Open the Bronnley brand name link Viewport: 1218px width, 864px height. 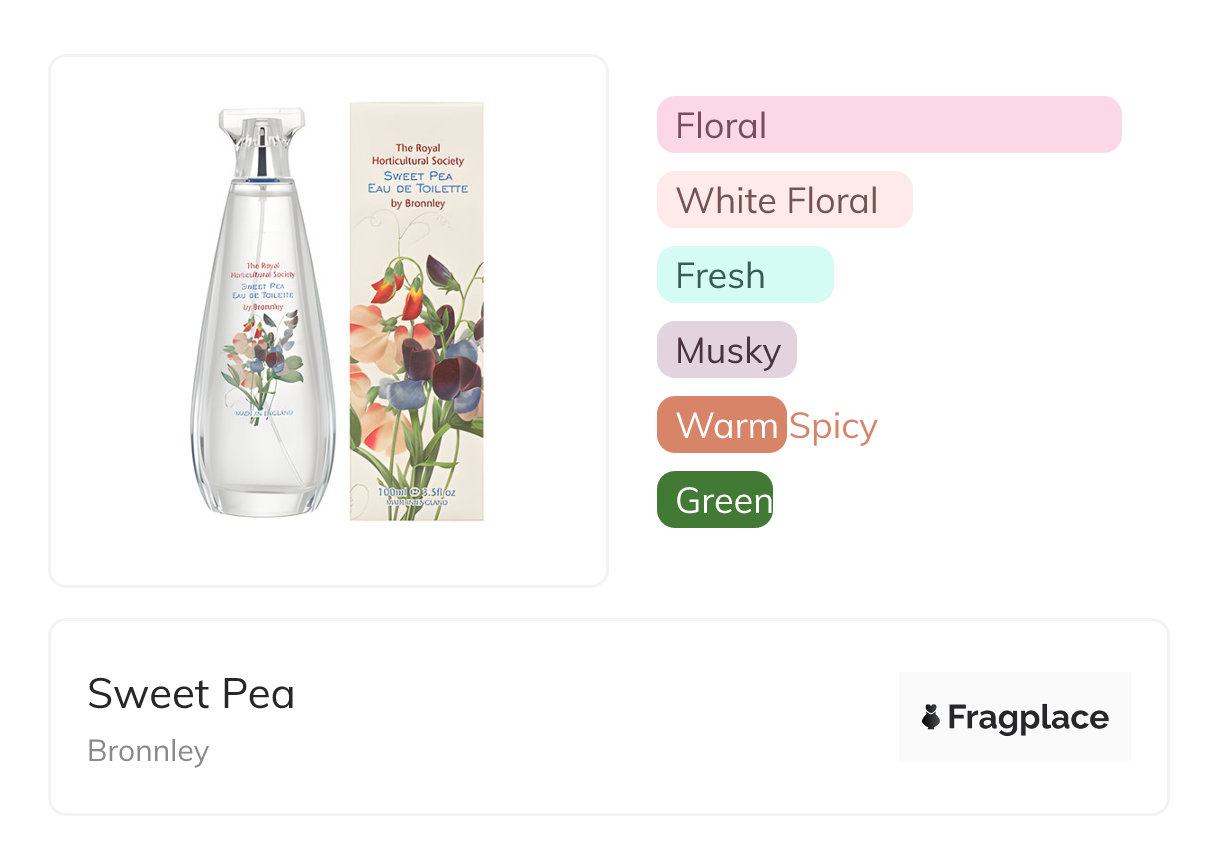click(x=148, y=751)
